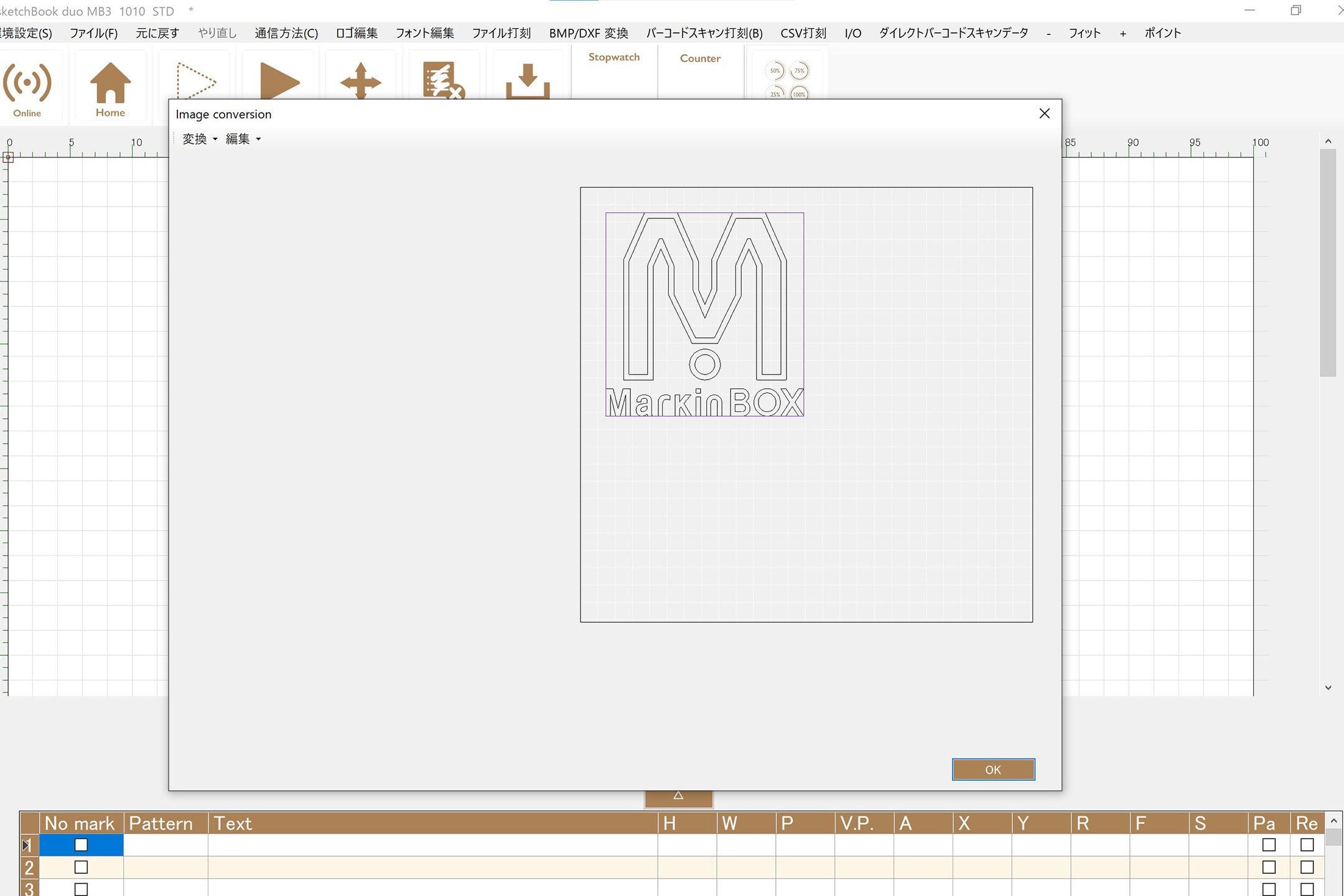Viewport: 1344px width, 896px height.
Task: Click the plus zoom-in menu item
Action: [x=1122, y=34]
